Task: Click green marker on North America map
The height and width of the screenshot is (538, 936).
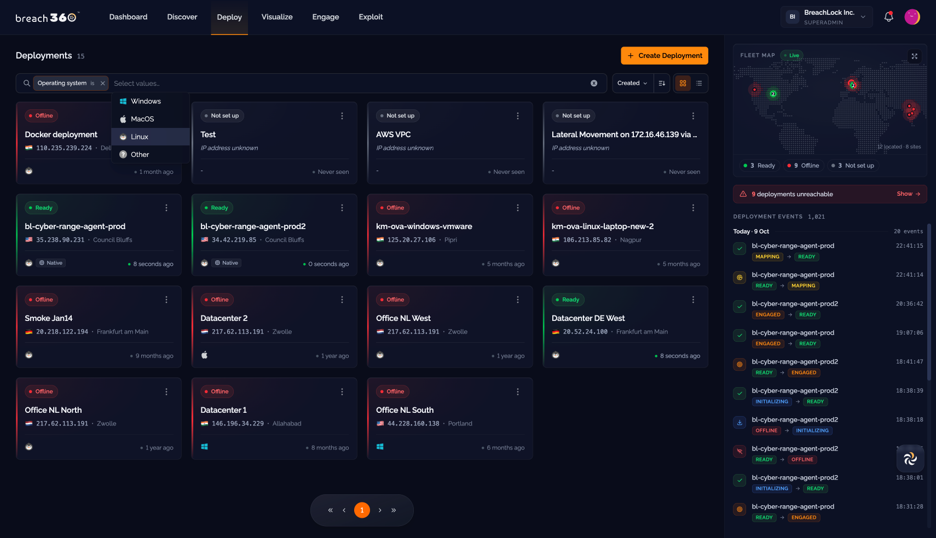Action: coord(773,94)
